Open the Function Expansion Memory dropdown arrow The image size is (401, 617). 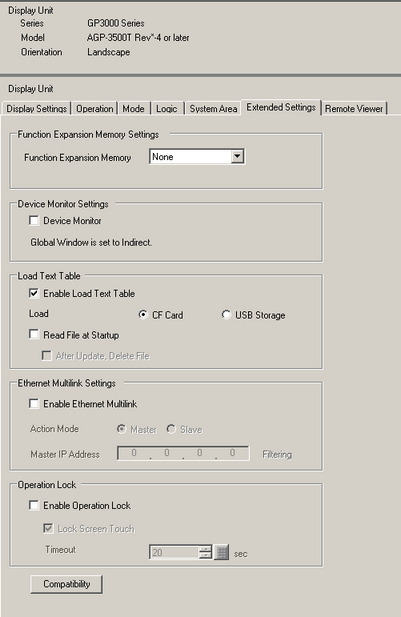tap(237, 157)
